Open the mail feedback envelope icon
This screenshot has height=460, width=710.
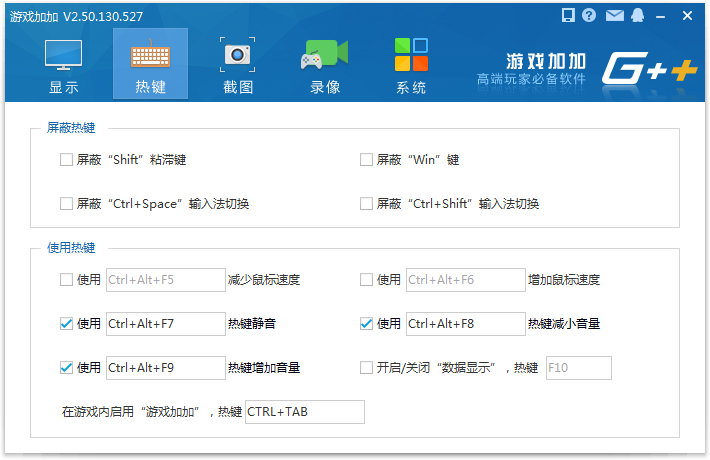[x=613, y=16]
